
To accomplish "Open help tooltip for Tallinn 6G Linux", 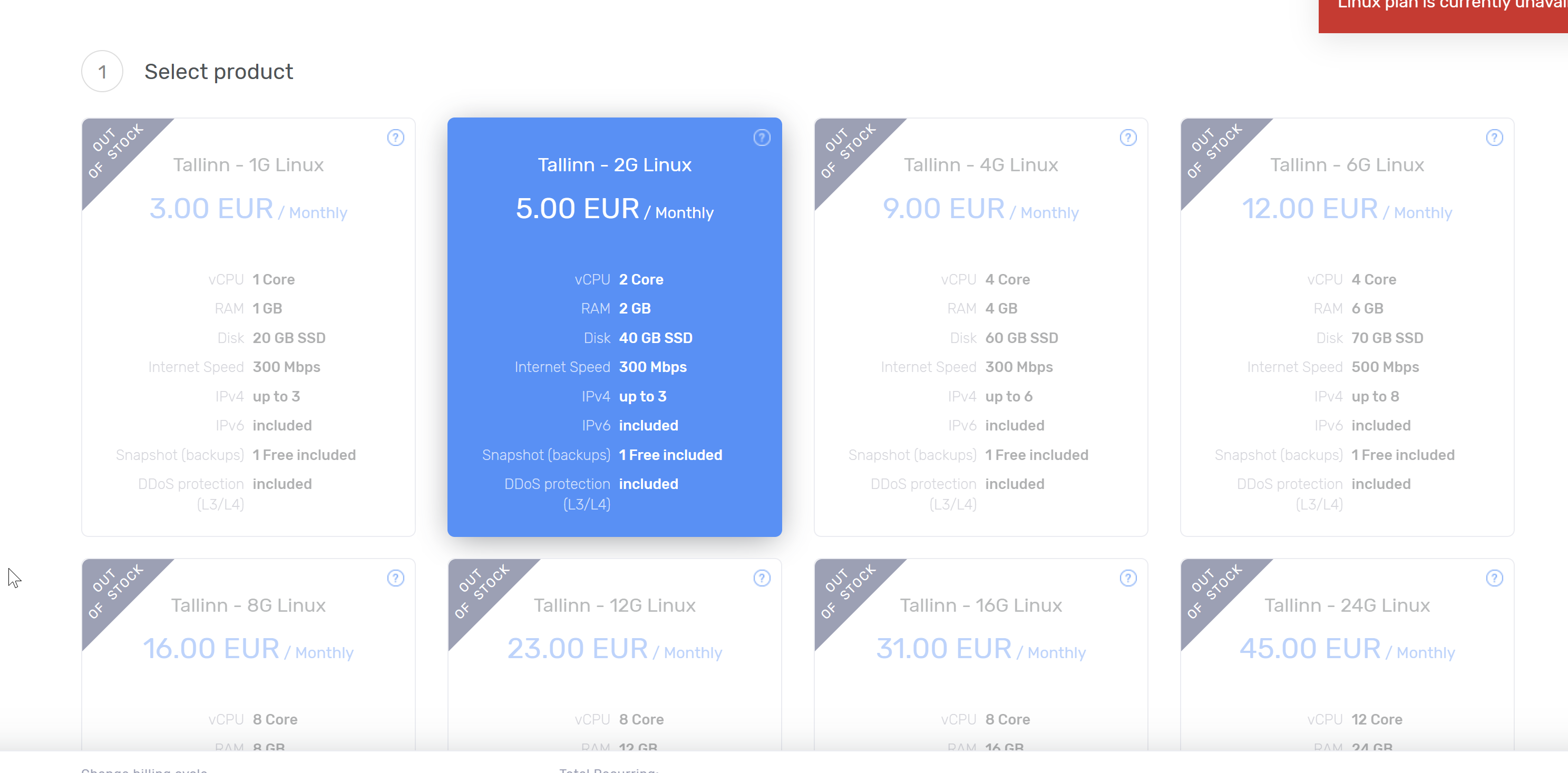I will click(1494, 138).
